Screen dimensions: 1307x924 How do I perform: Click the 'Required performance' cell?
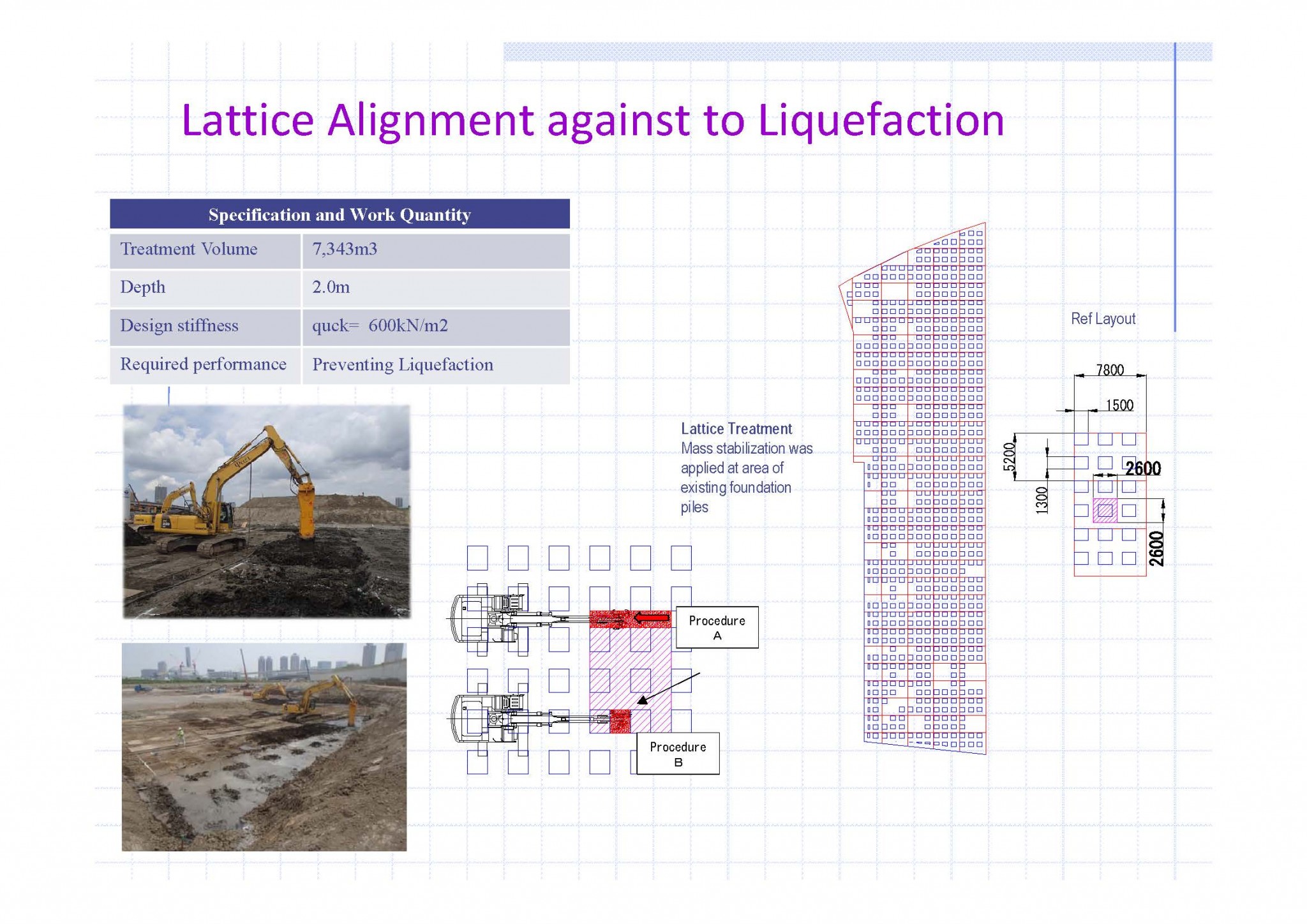point(205,365)
